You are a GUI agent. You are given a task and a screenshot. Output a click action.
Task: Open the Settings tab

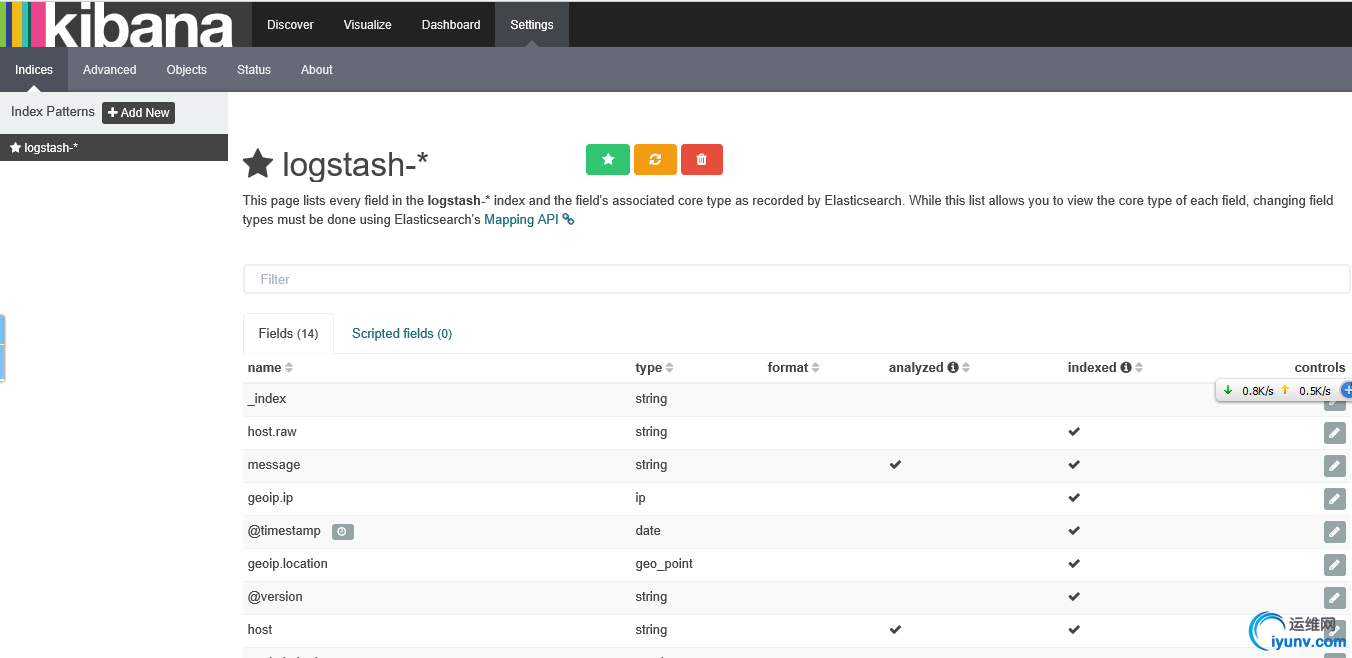click(532, 24)
